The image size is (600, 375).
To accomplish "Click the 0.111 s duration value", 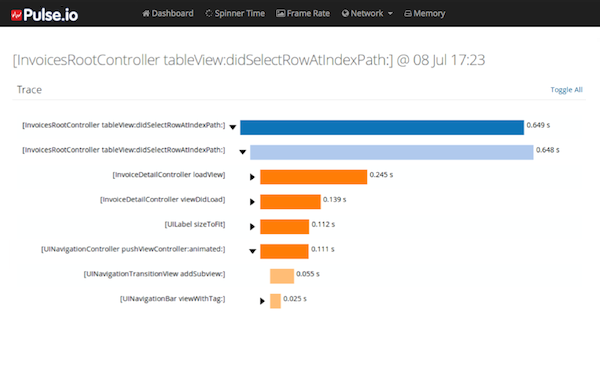I will point(323,249).
